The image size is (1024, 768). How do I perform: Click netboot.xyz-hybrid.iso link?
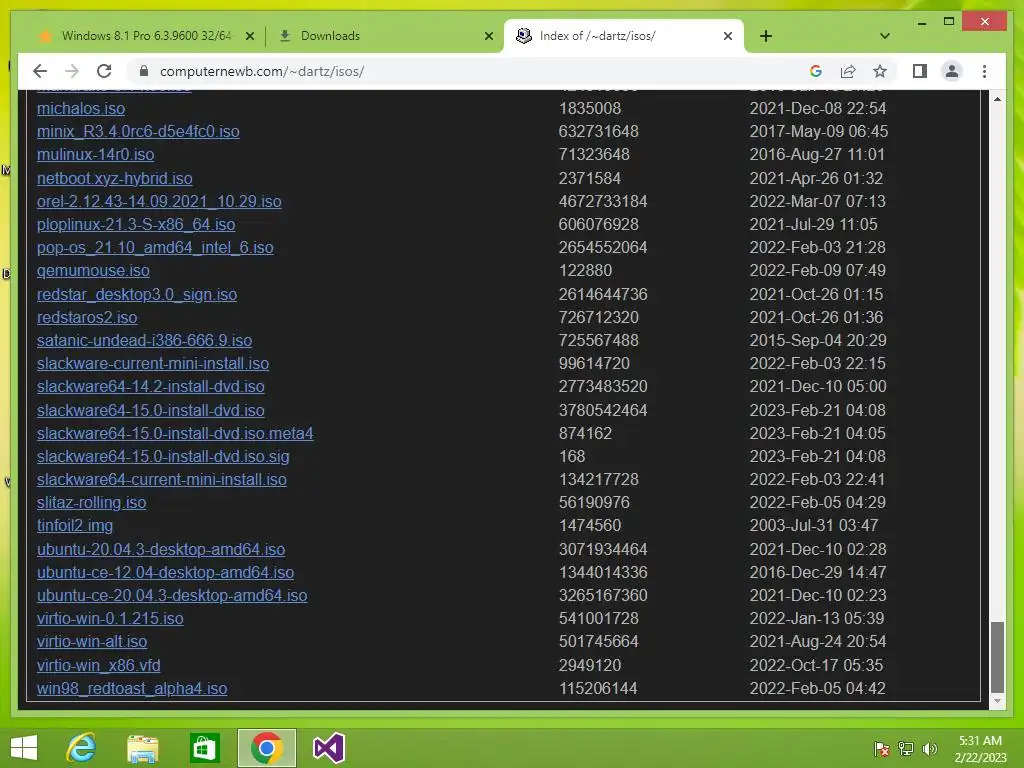pyautogui.click(x=114, y=178)
